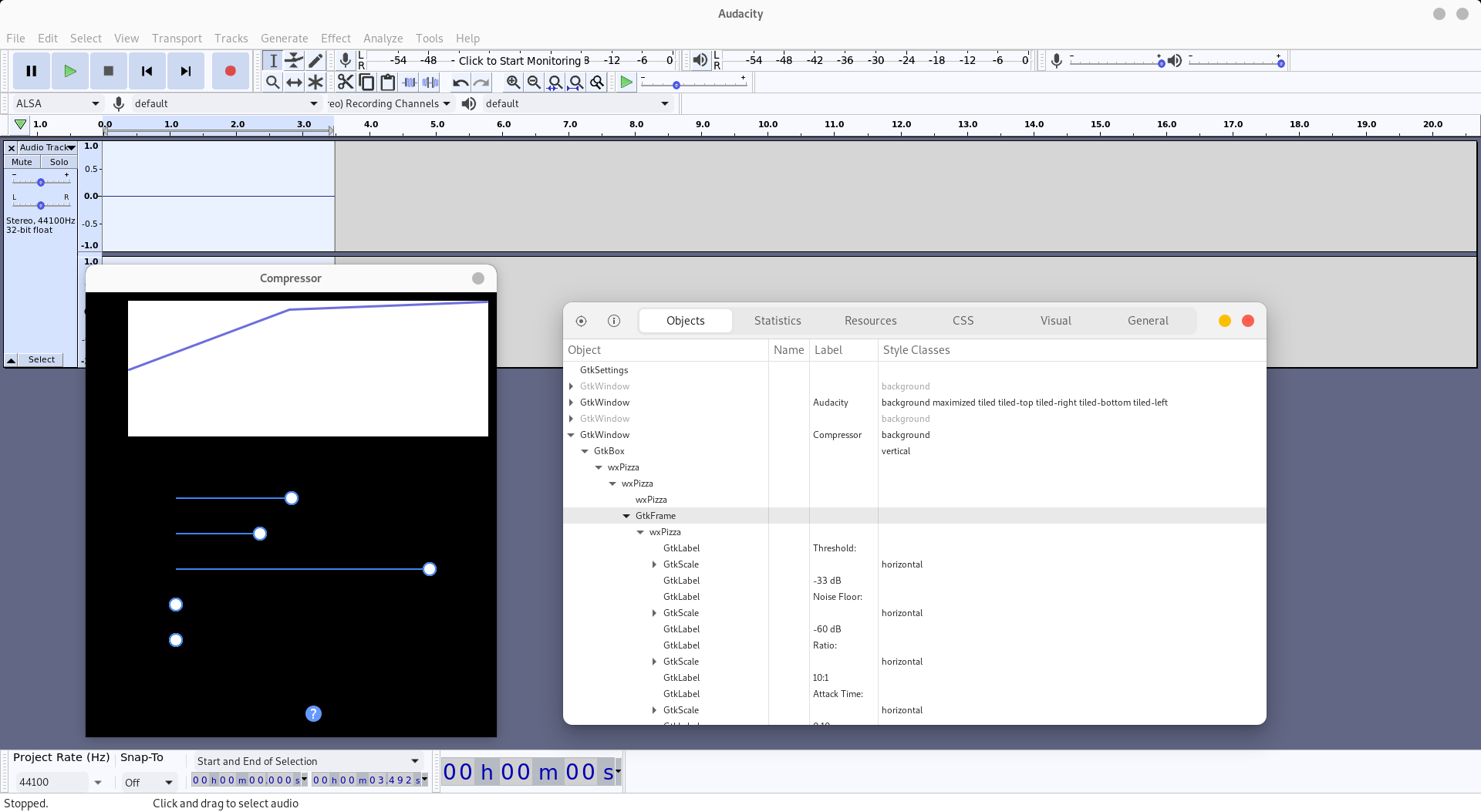Open help in the Compressor dialog
Viewport: 1481px width, 812px height.
(x=313, y=713)
